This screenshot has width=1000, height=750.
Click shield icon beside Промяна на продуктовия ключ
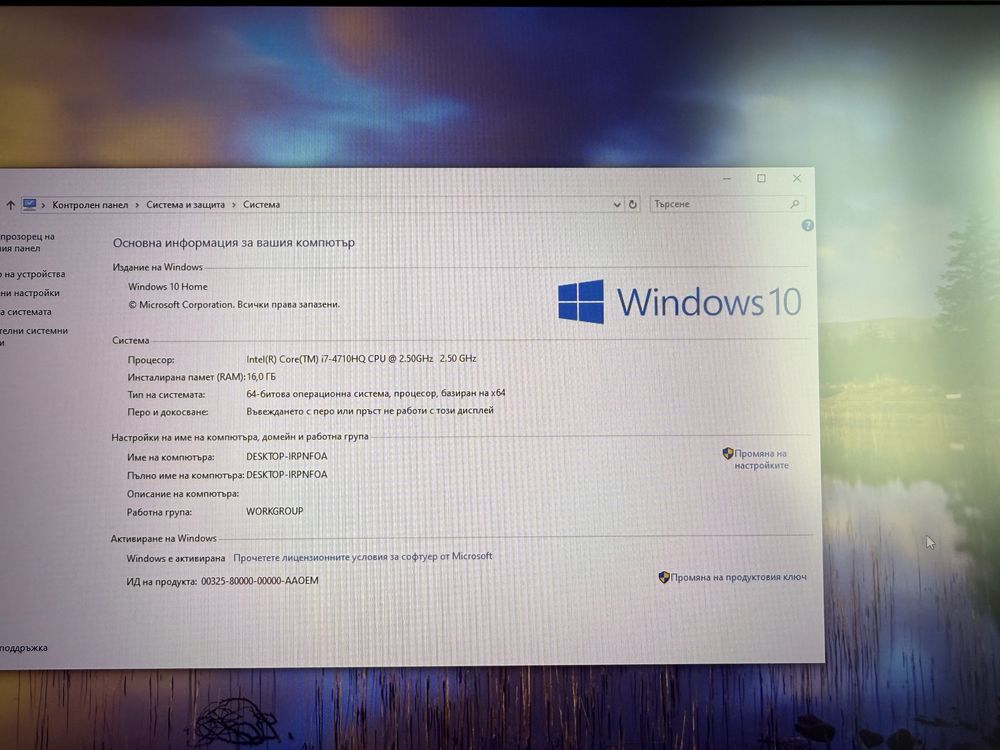664,577
